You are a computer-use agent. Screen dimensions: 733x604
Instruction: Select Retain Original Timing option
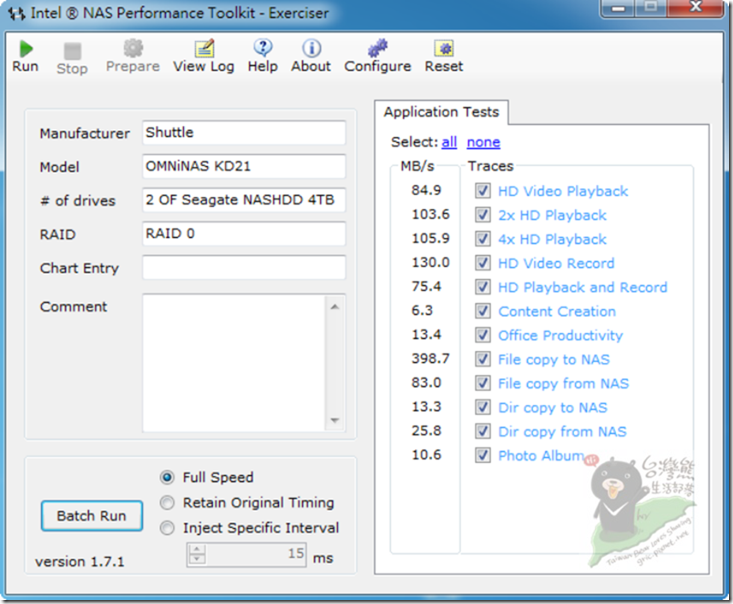167,503
